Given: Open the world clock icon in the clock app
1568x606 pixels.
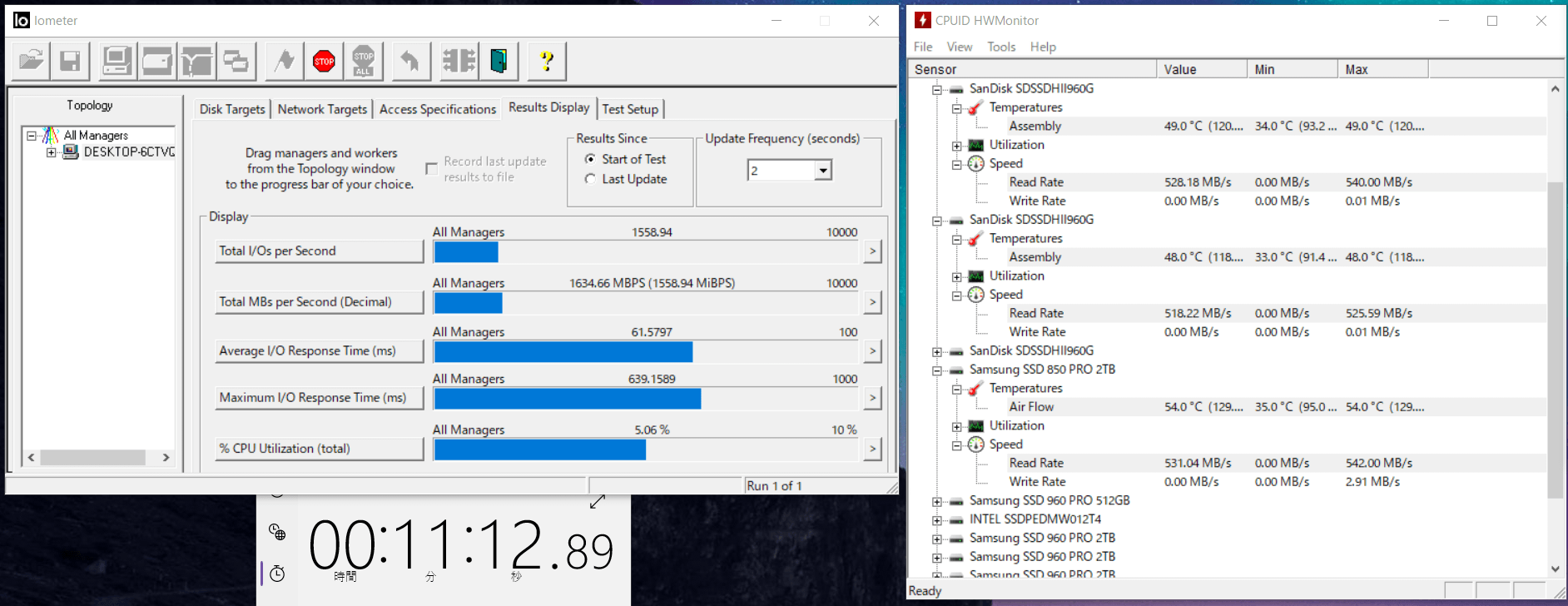Looking at the screenshot, I should click(x=277, y=532).
